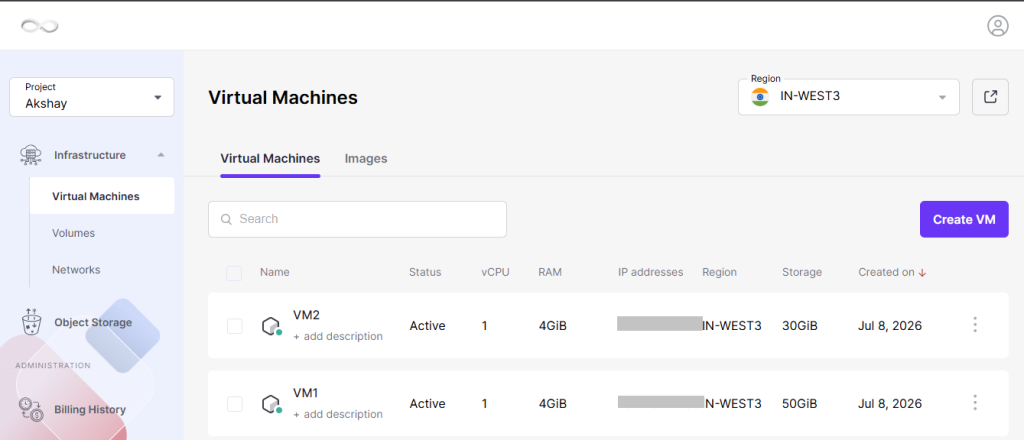
Task: Click the IN-WEST3 region cell in the VM2 row
Action: tap(732, 326)
